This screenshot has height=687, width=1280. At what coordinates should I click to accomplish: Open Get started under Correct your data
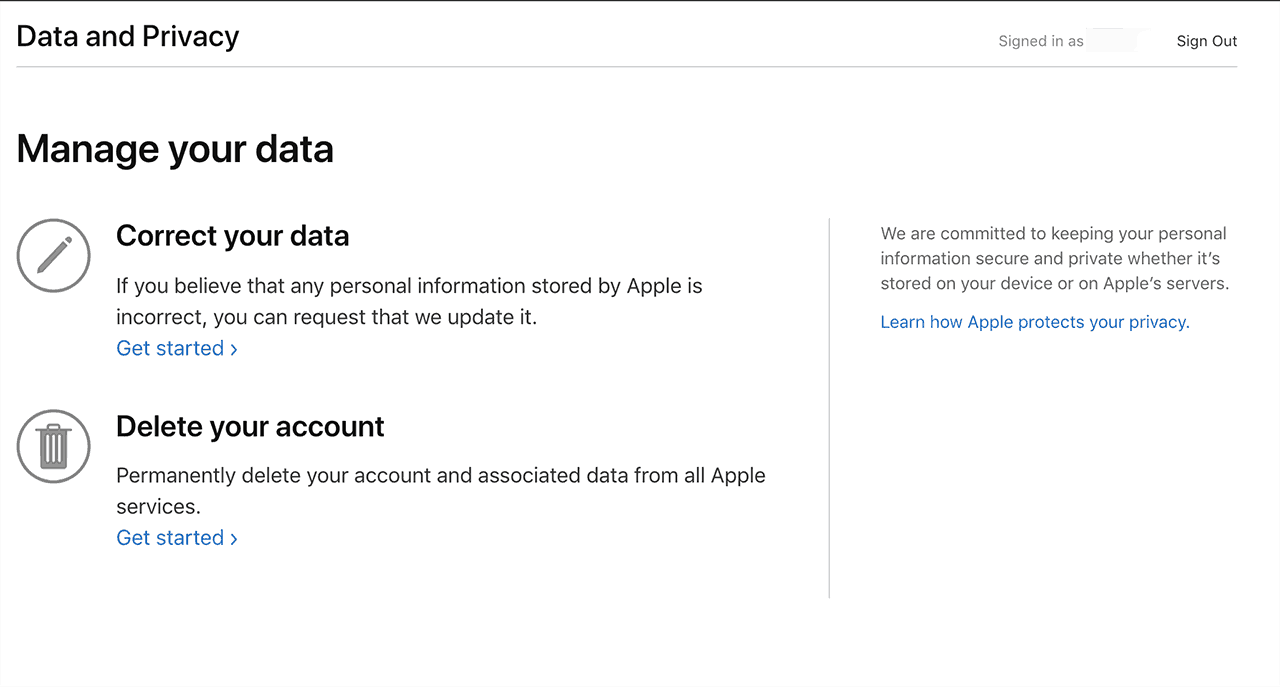[177, 348]
